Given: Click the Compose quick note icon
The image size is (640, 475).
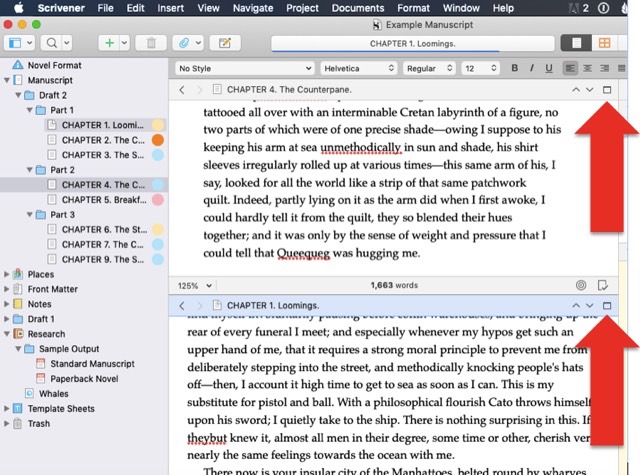Looking at the screenshot, I should [x=225, y=43].
